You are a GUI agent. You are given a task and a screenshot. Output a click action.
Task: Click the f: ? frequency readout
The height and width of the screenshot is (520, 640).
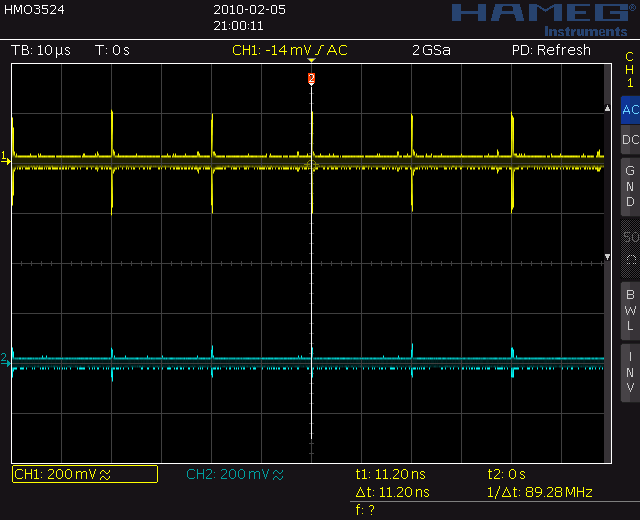(365, 510)
